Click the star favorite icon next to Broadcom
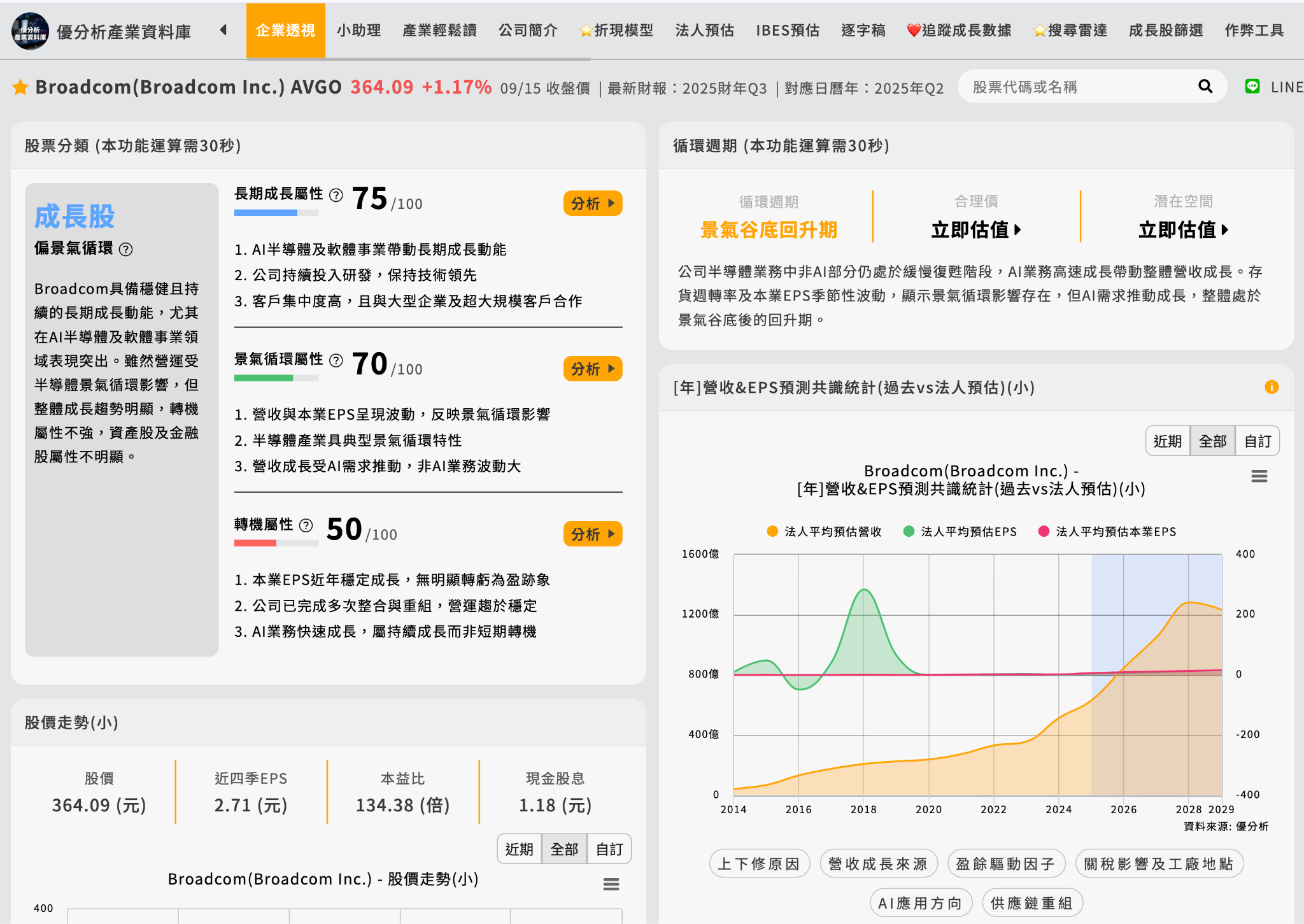 [21, 87]
